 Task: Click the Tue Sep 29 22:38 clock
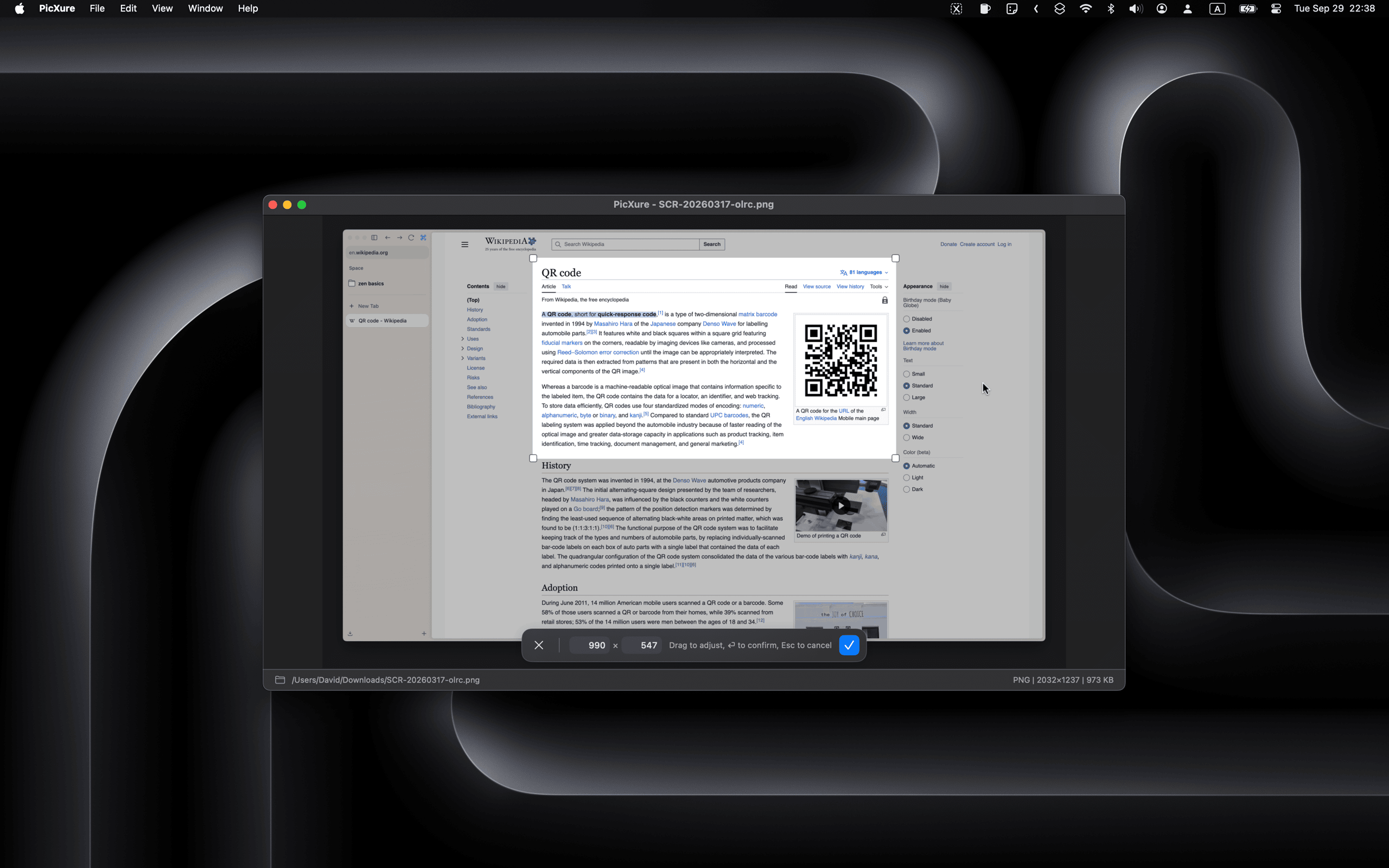coord(1335,9)
